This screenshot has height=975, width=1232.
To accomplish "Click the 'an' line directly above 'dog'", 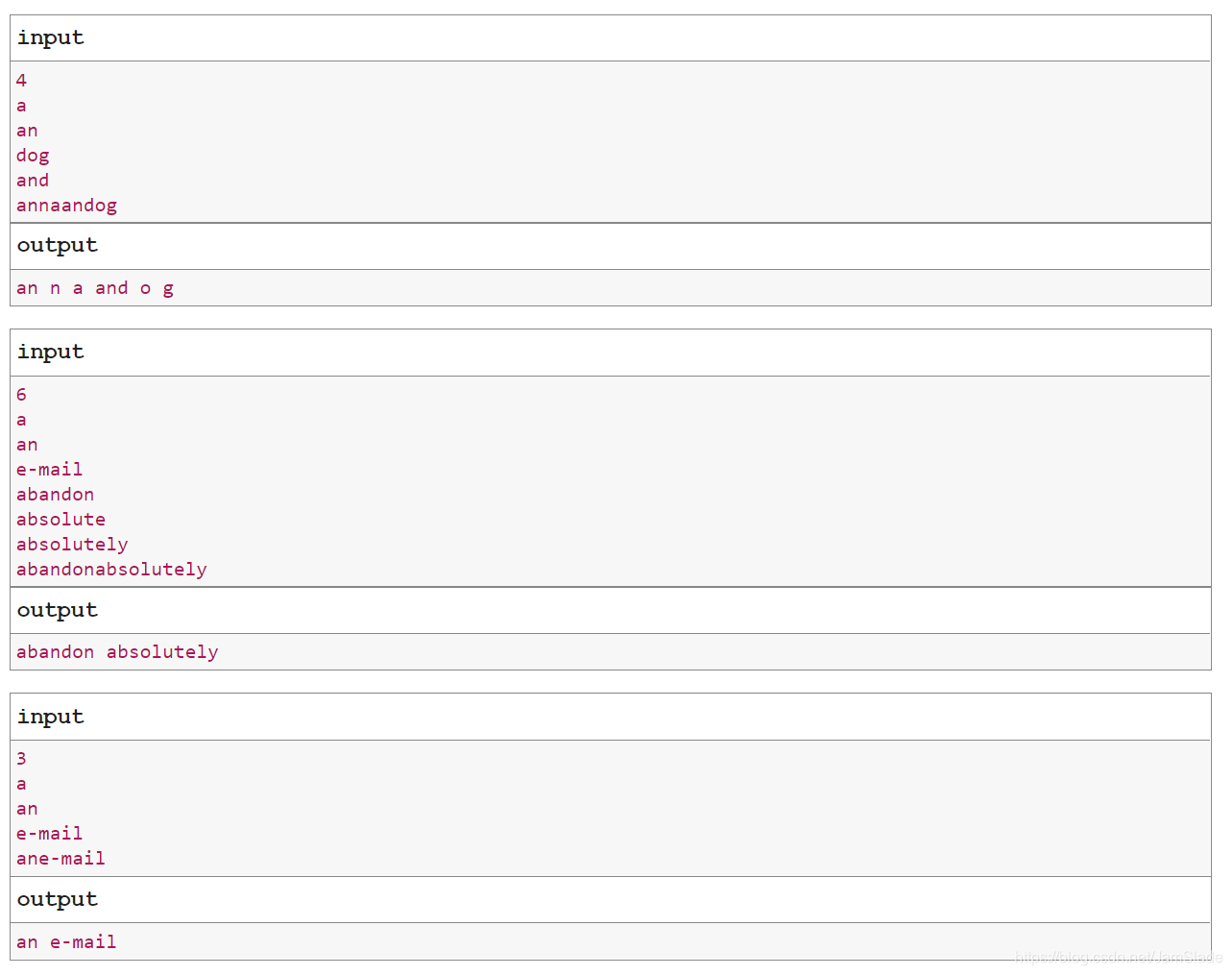I will [x=27, y=131].
